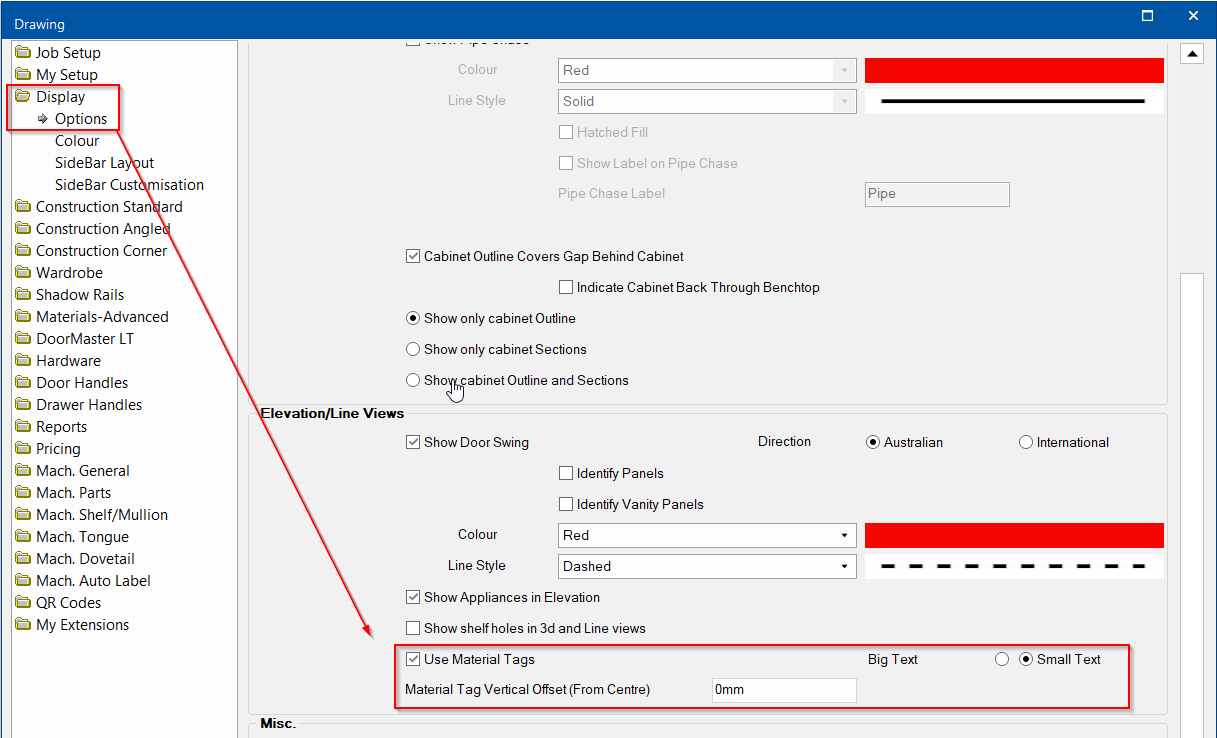Open pipe chase Colour dropdown showing Red
Viewport: 1217px width, 738px height.
(707, 70)
